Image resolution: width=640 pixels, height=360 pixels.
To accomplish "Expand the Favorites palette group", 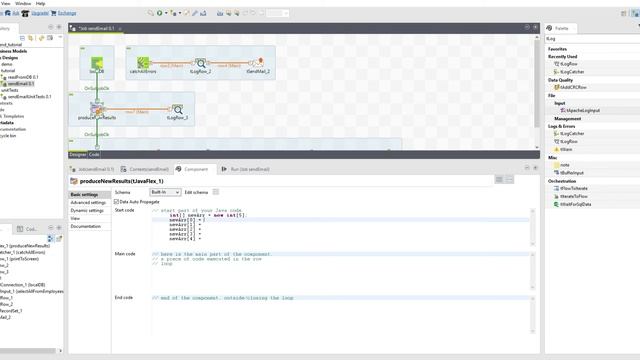I will (557, 49).
